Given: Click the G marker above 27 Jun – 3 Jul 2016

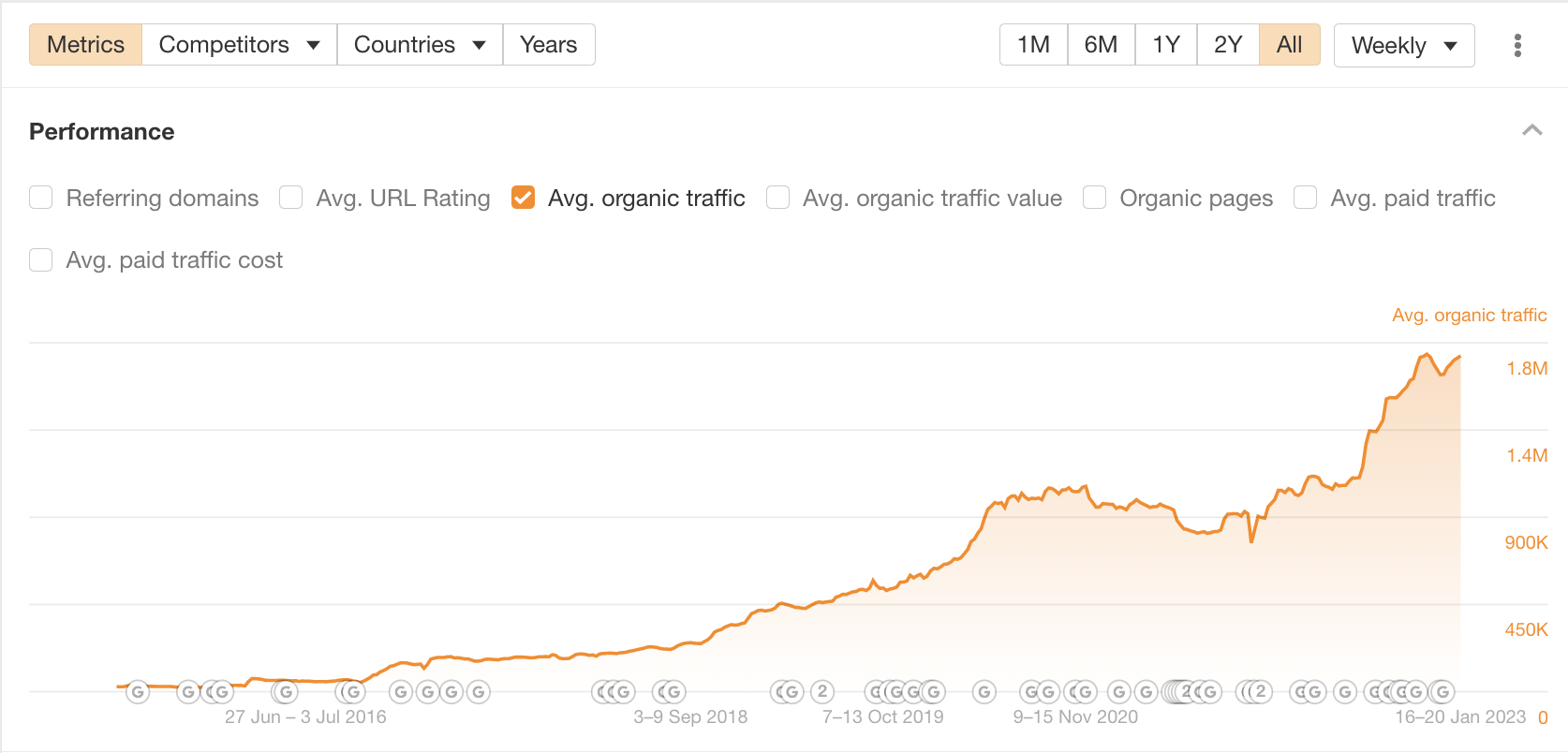Looking at the screenshot, I should 285,691.
